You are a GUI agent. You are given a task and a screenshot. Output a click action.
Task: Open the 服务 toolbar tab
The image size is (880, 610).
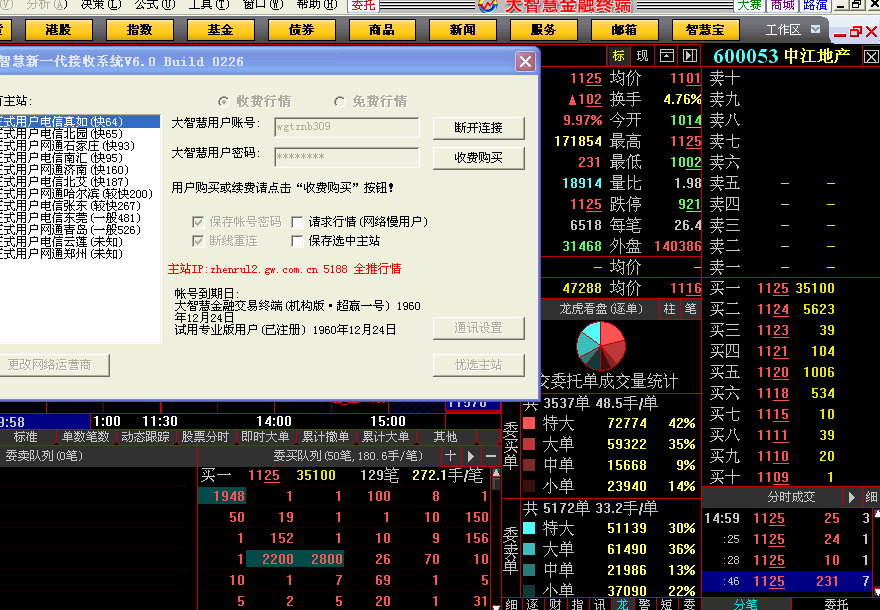(x=543, y=30)
